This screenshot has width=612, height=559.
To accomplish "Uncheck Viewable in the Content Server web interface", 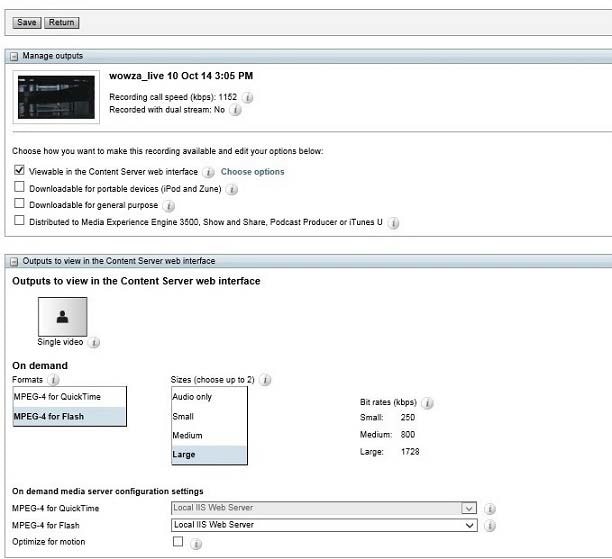I will [19, 170].
